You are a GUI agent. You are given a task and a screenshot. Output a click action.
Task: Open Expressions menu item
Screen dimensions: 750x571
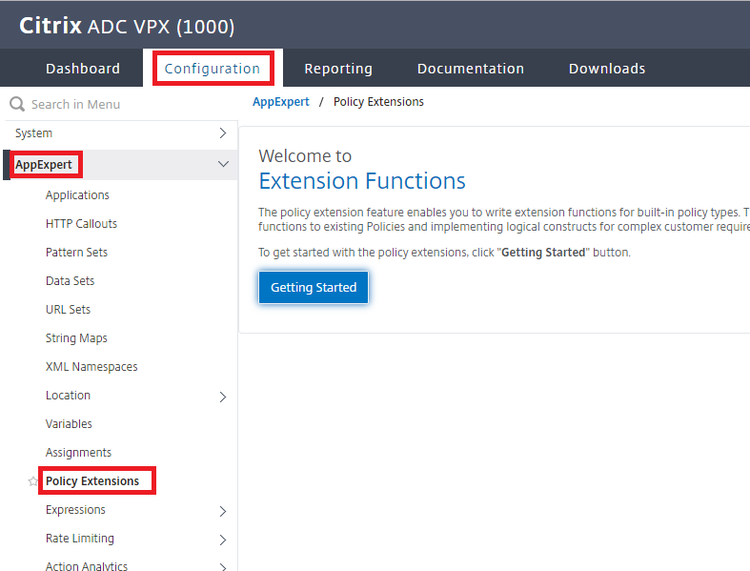tap(76, 510)
